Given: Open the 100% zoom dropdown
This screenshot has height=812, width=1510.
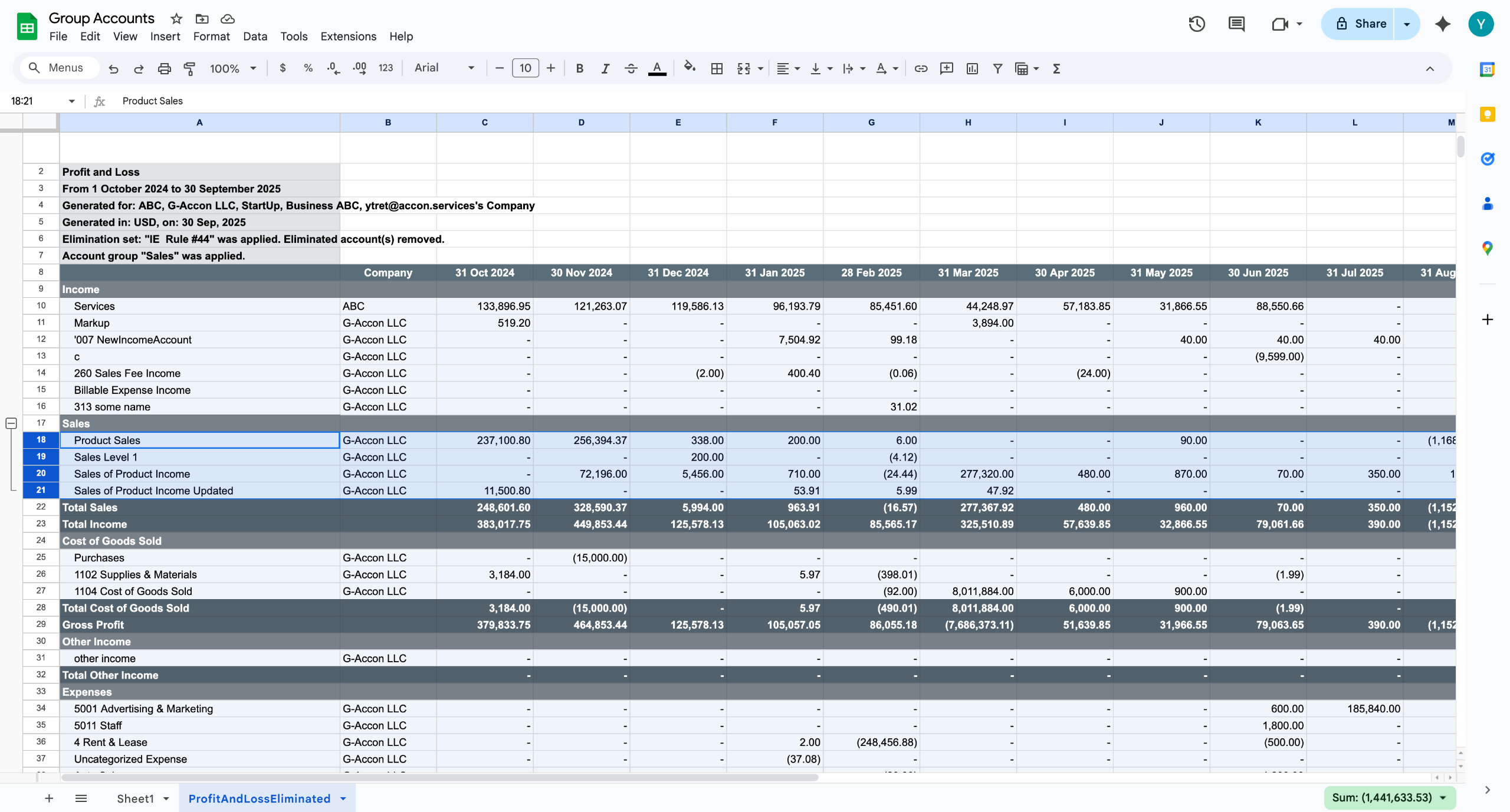Looking at the screenshot, I should tap(233, 68).
